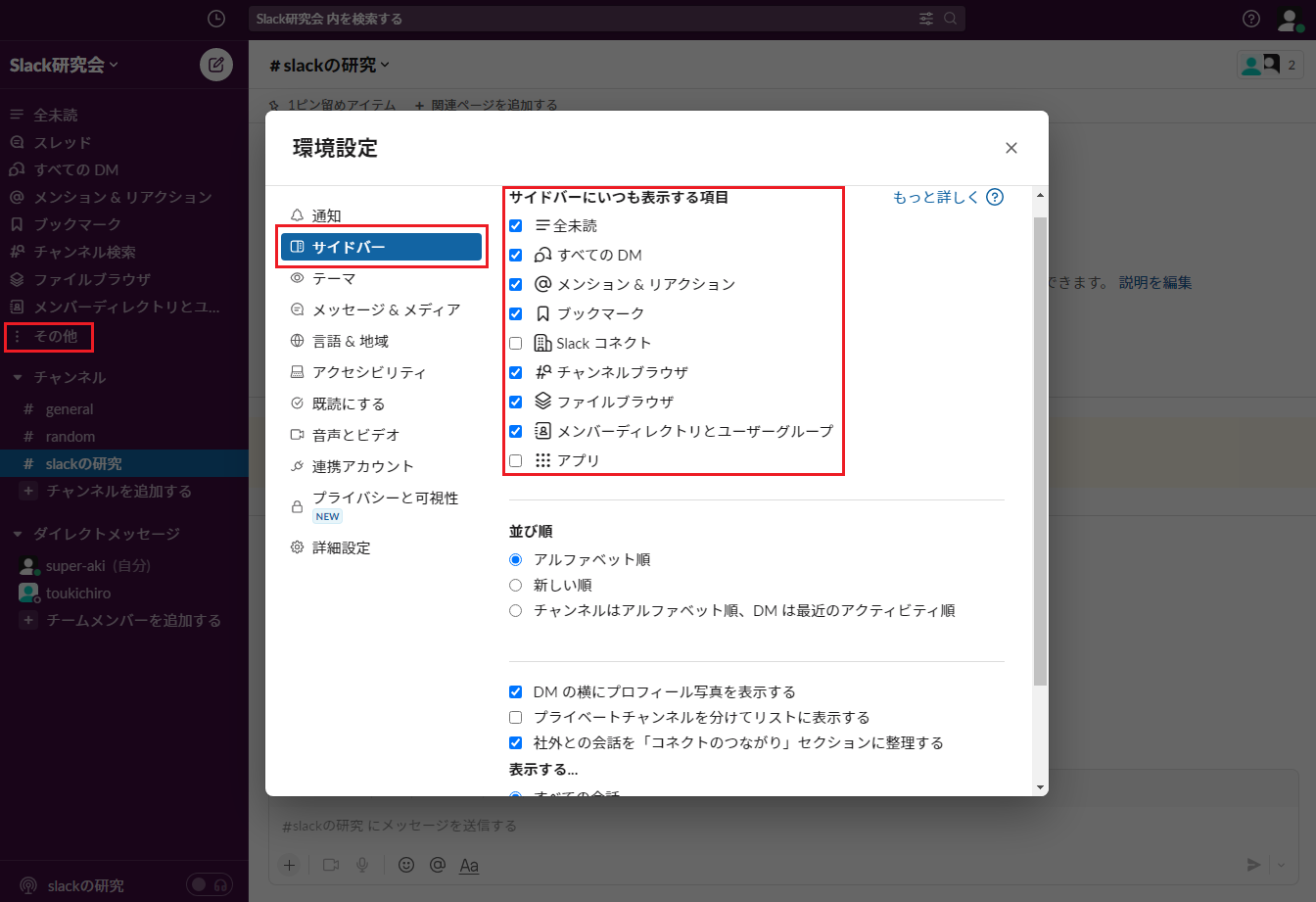Collapse the チャンネル section
Screen dimensions: 1316x902
18,378
